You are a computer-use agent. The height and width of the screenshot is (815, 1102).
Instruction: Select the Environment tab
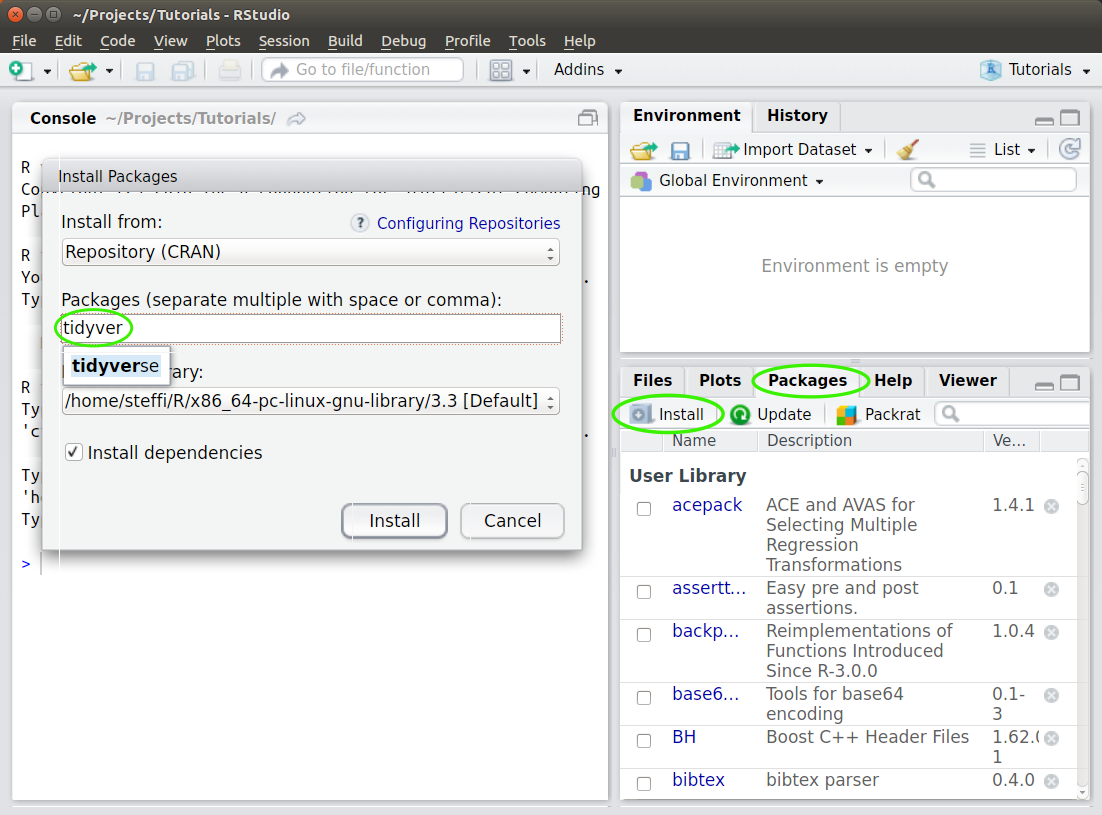click(687, 115)
